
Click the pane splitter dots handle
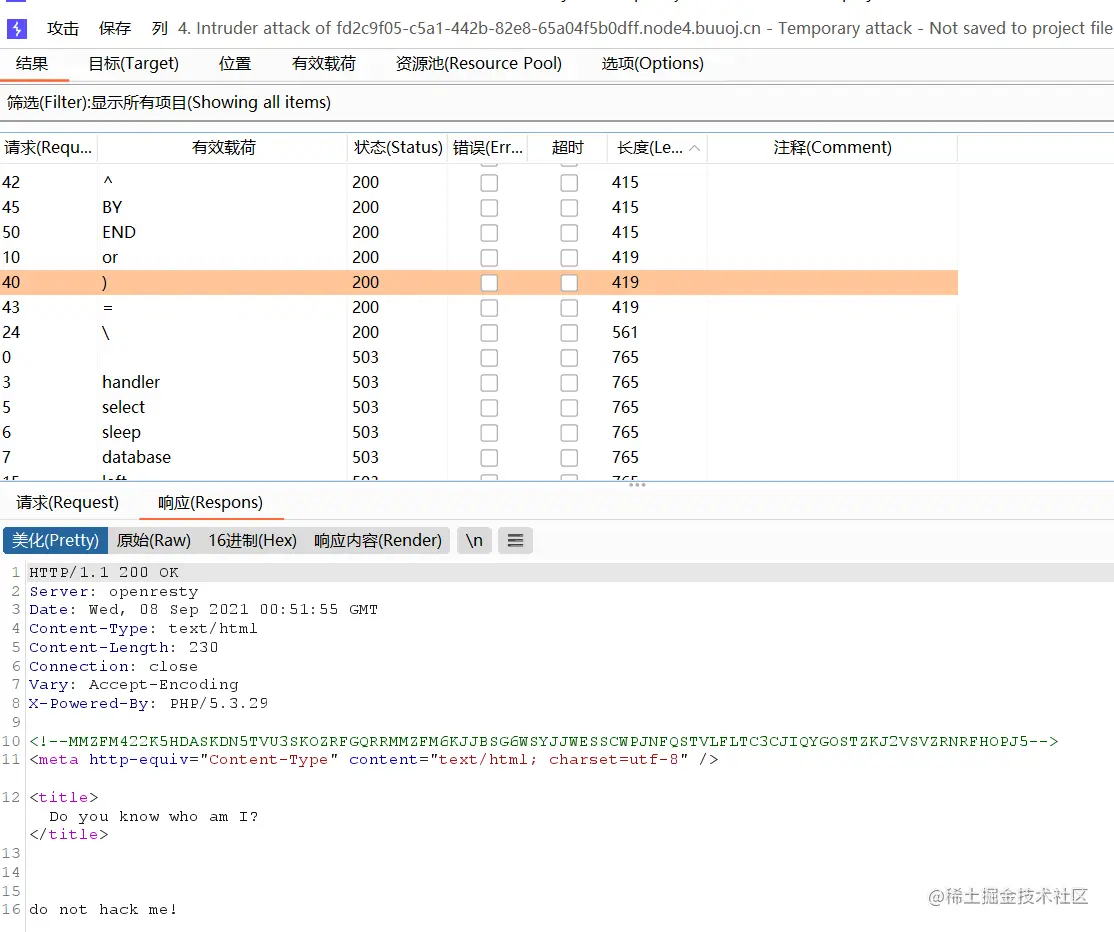[637, 484]
